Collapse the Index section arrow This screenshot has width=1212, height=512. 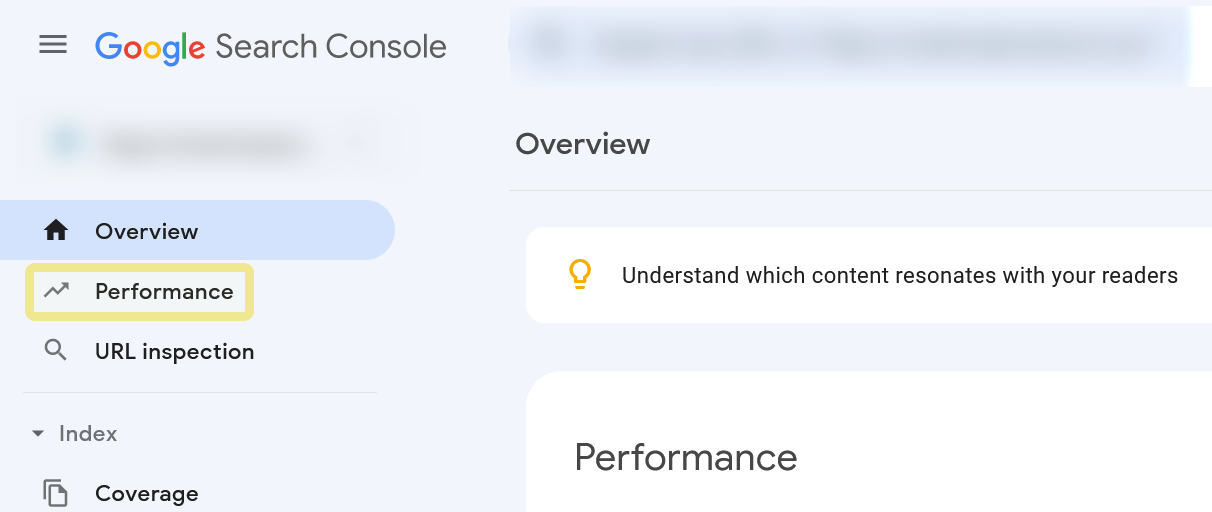point(38,434)
